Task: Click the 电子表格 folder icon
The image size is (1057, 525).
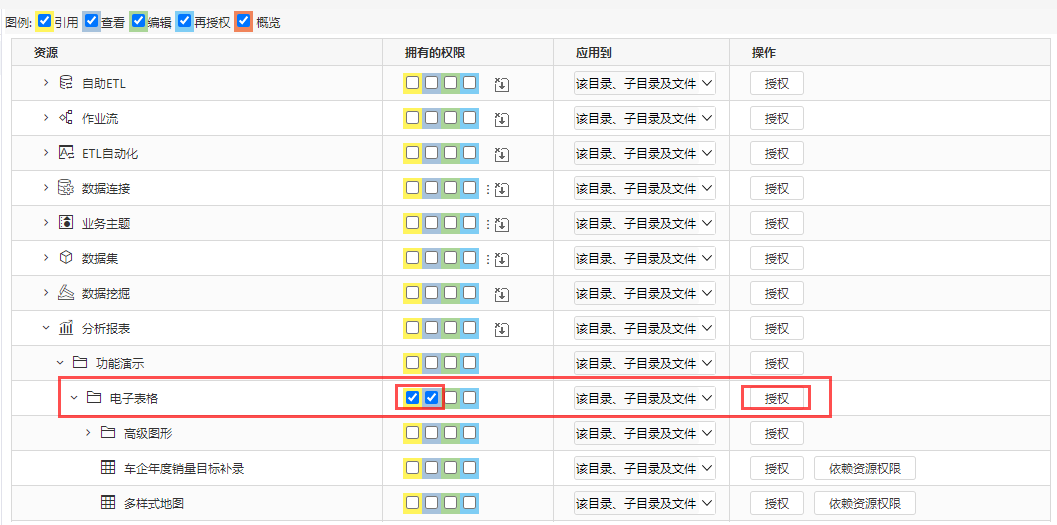Action: click(x=94, y=398)
